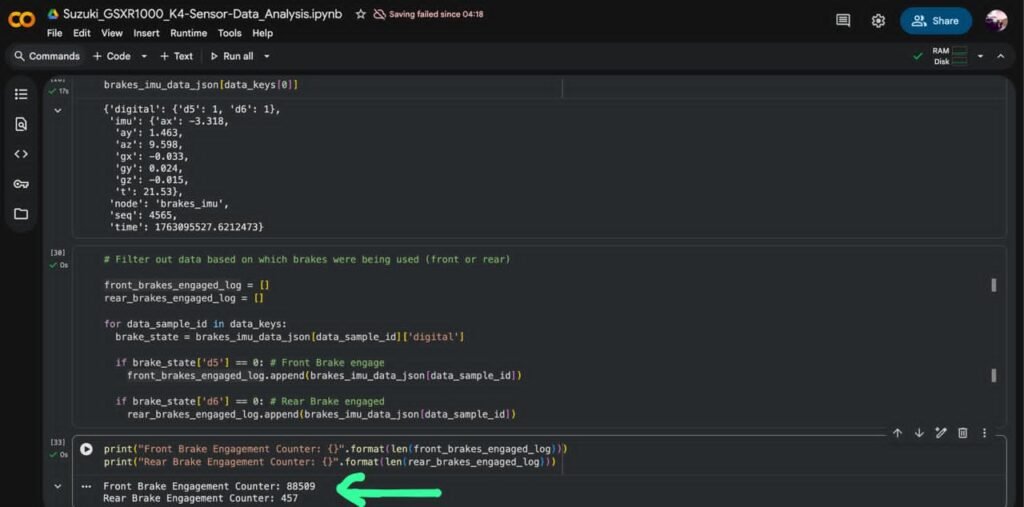Open the Code snippets sidebar icon
Screen dimensions: 1024x507
tap(21, 154)
